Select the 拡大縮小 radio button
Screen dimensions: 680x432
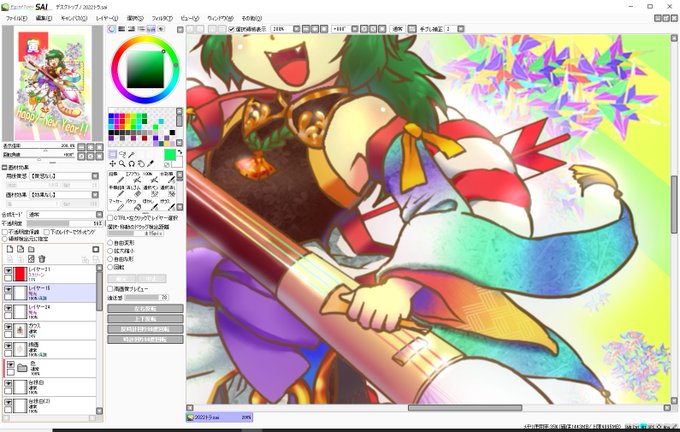tap(110, 251)
